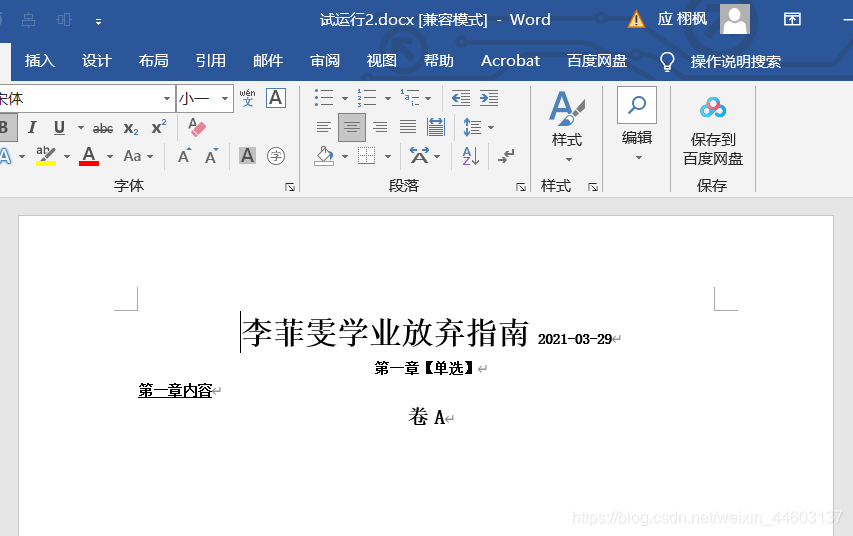The image size is (853, 536).
Task: Click the document title 李菲雯学业放弃指南
Action: click(x=385, y=332)
